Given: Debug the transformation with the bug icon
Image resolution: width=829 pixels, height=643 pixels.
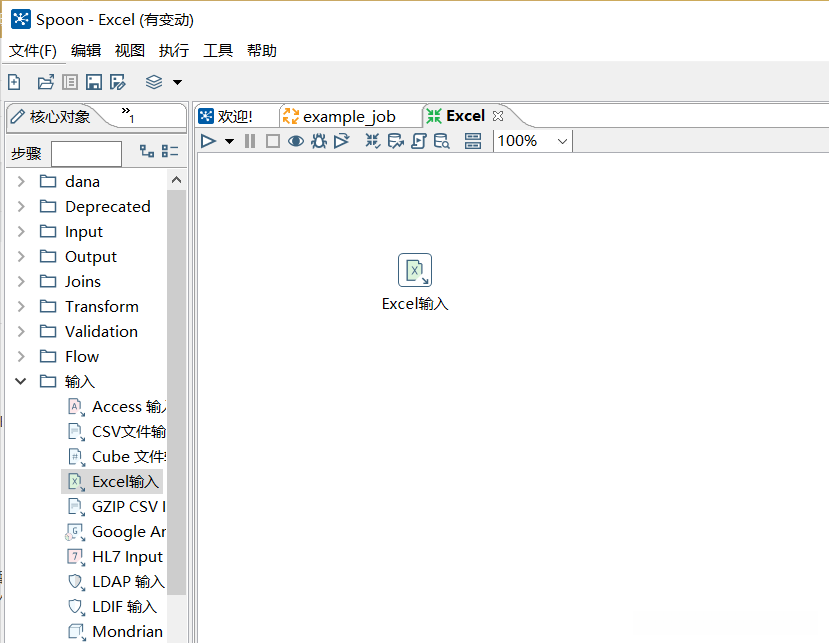Looking at the screenshot, I should click(x=319, y=141).
